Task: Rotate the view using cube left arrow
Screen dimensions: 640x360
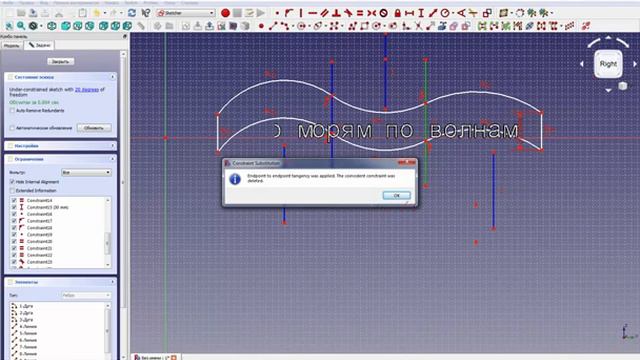Action: point(582,64)
